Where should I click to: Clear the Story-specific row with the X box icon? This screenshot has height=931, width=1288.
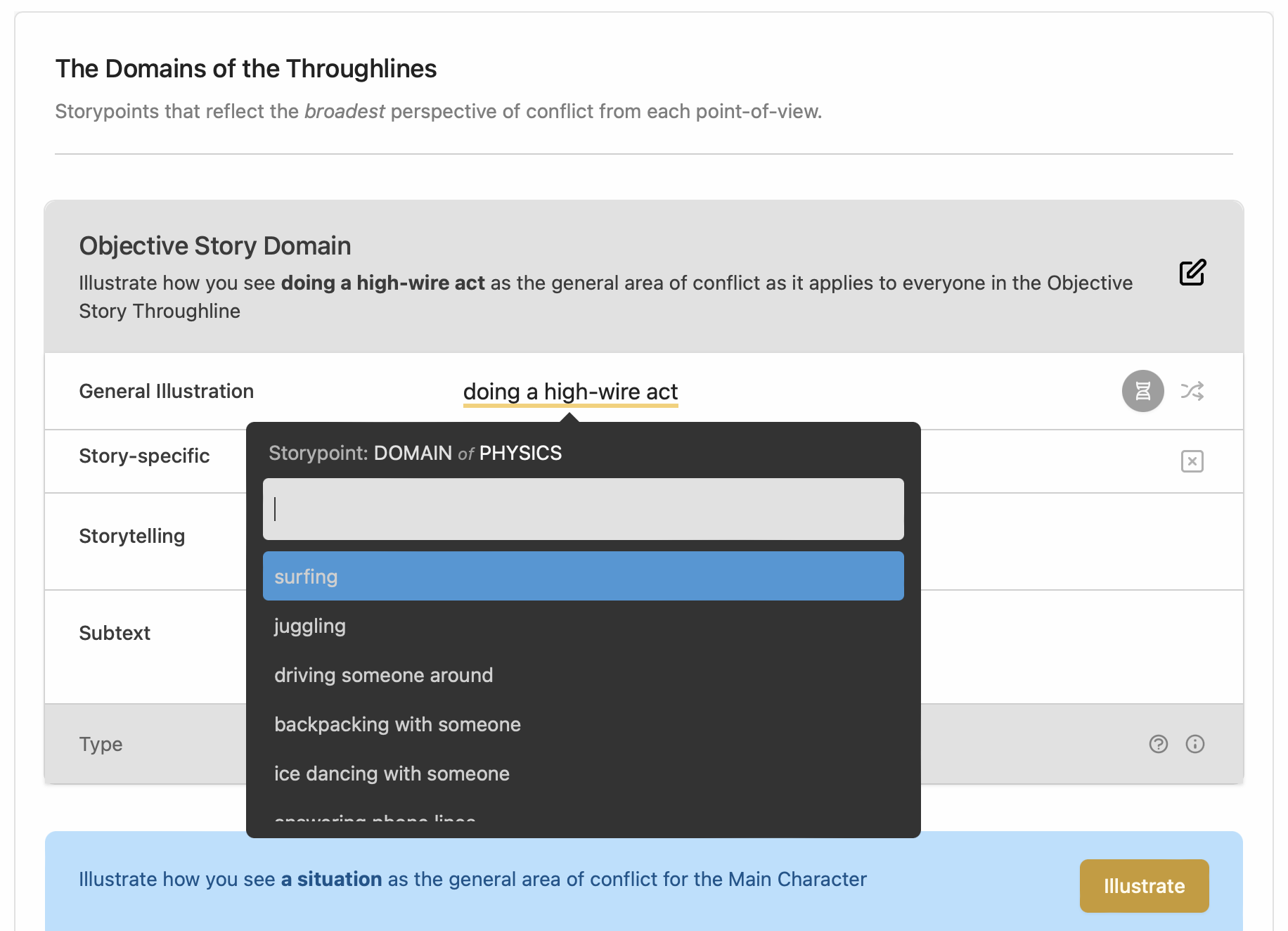(1192, 461)
